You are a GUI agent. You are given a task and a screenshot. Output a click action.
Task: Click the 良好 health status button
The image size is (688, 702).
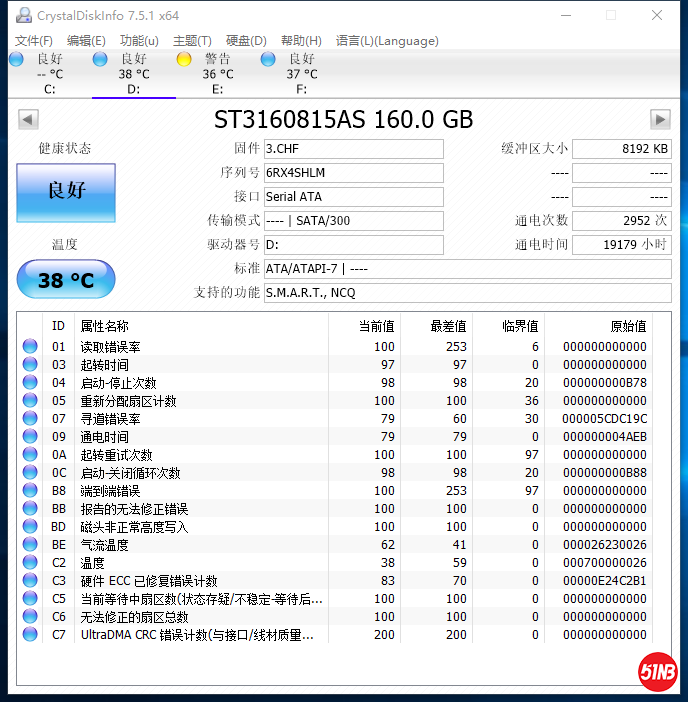click(x=66, y=192)
